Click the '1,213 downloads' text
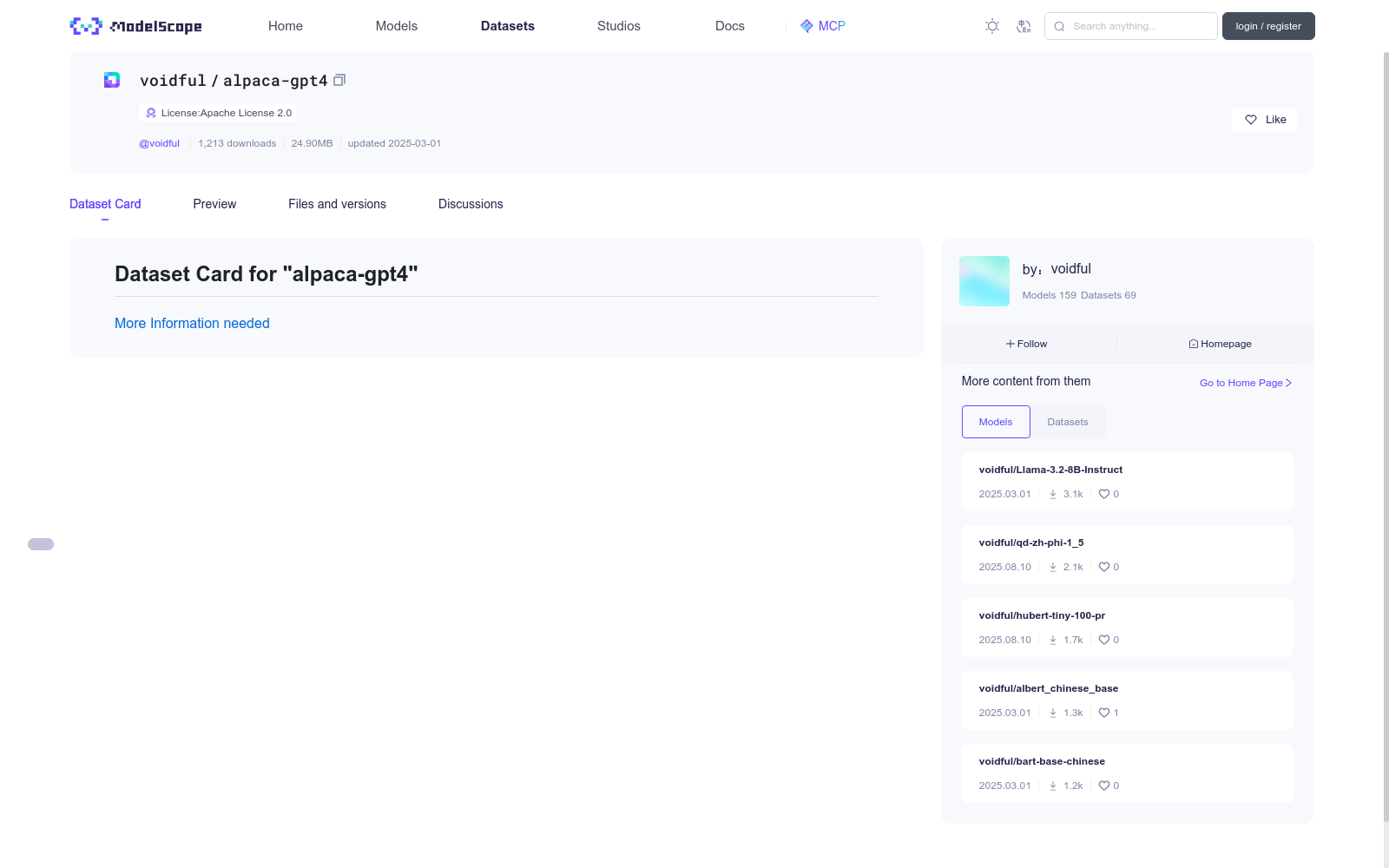1389x868 pixels. [237, 143]
